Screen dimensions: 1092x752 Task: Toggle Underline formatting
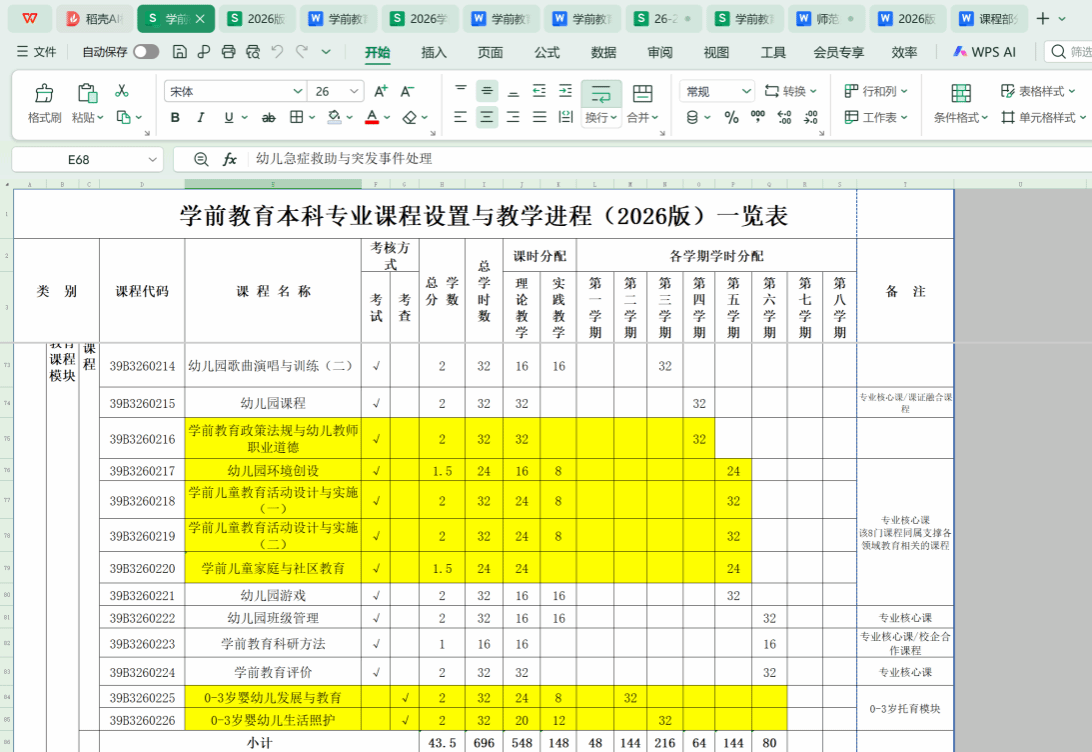coord(228,118)
